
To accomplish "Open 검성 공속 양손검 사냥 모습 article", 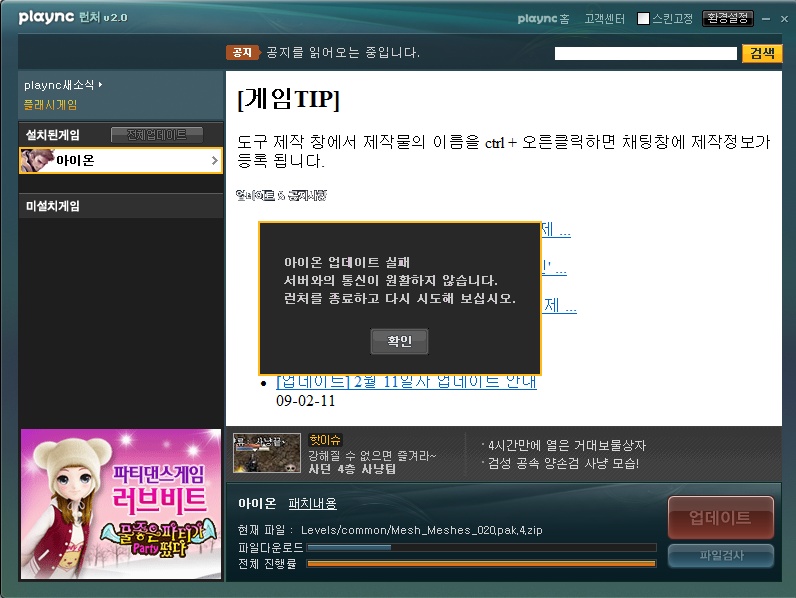I will tap(563, 463).
